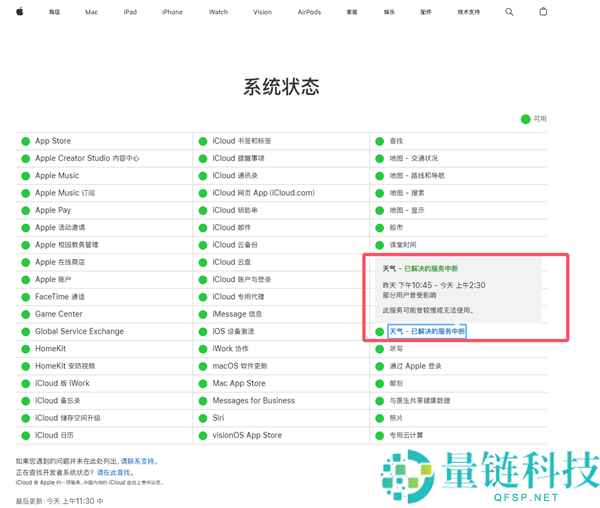The height and width of the screenshot is (508, 600).
Task: Click the green dot beside Siri
Action: [203, 418]
